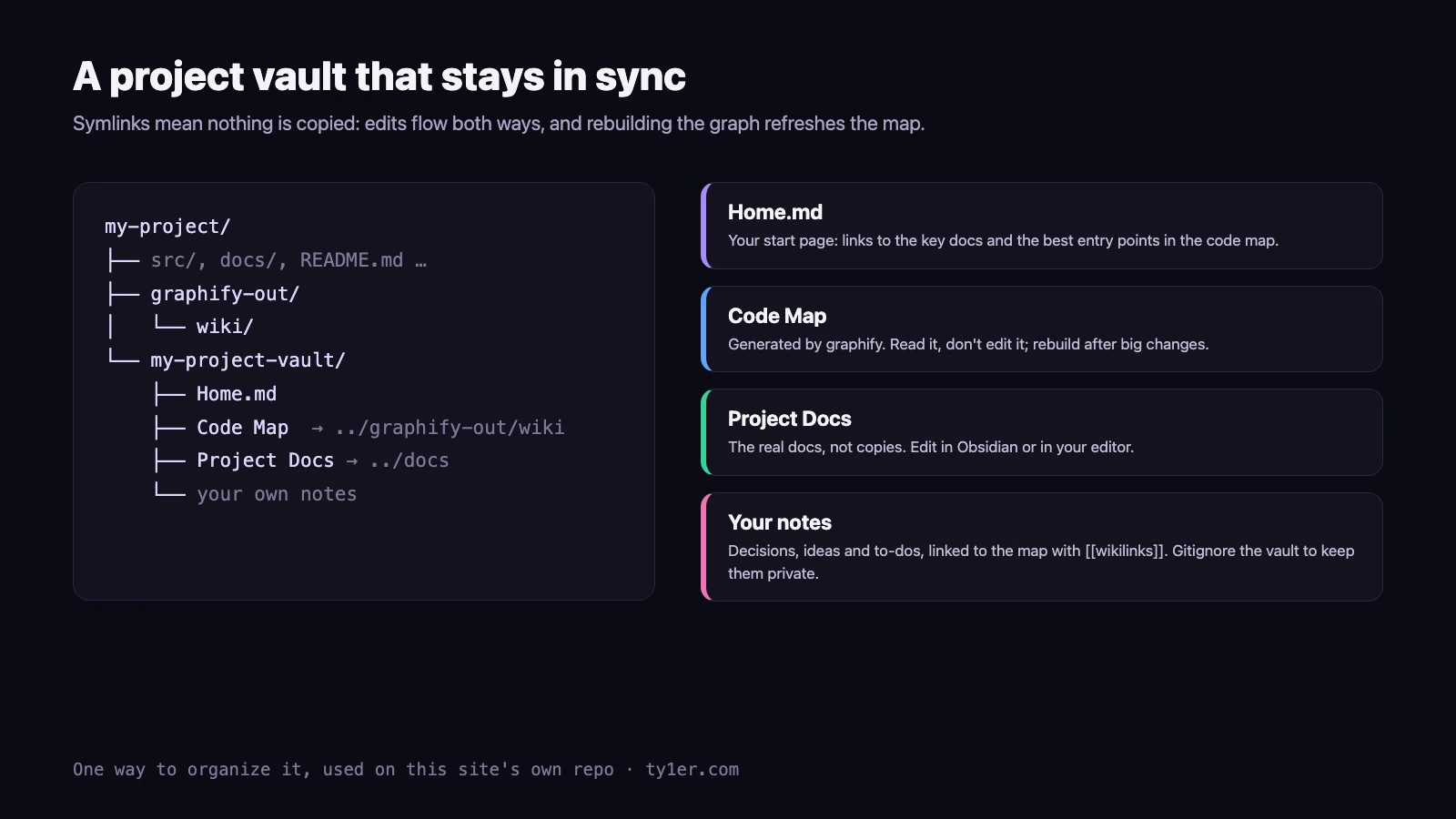Screen dimensions: 1456x819
Task: Click the 'src/, docs/, README.md …' tree line
Action: (288, 260)
